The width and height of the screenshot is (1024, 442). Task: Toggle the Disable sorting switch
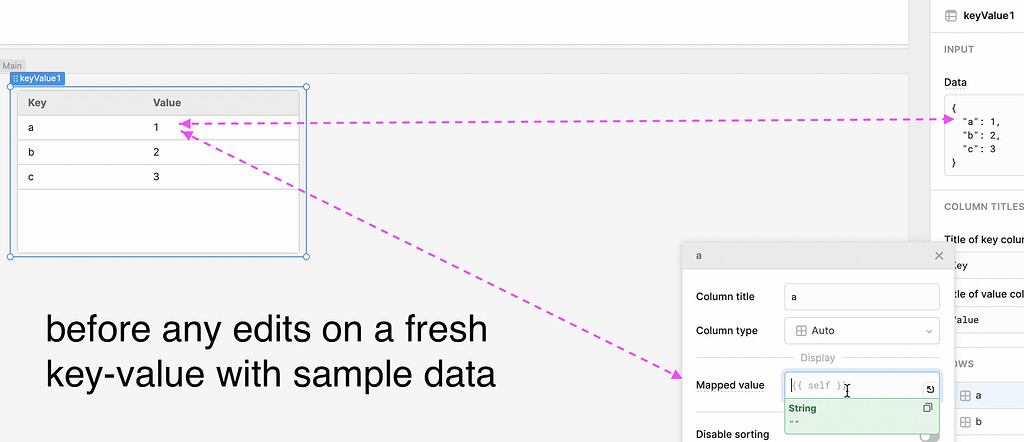pyautogui.click(x=929, y=434)
